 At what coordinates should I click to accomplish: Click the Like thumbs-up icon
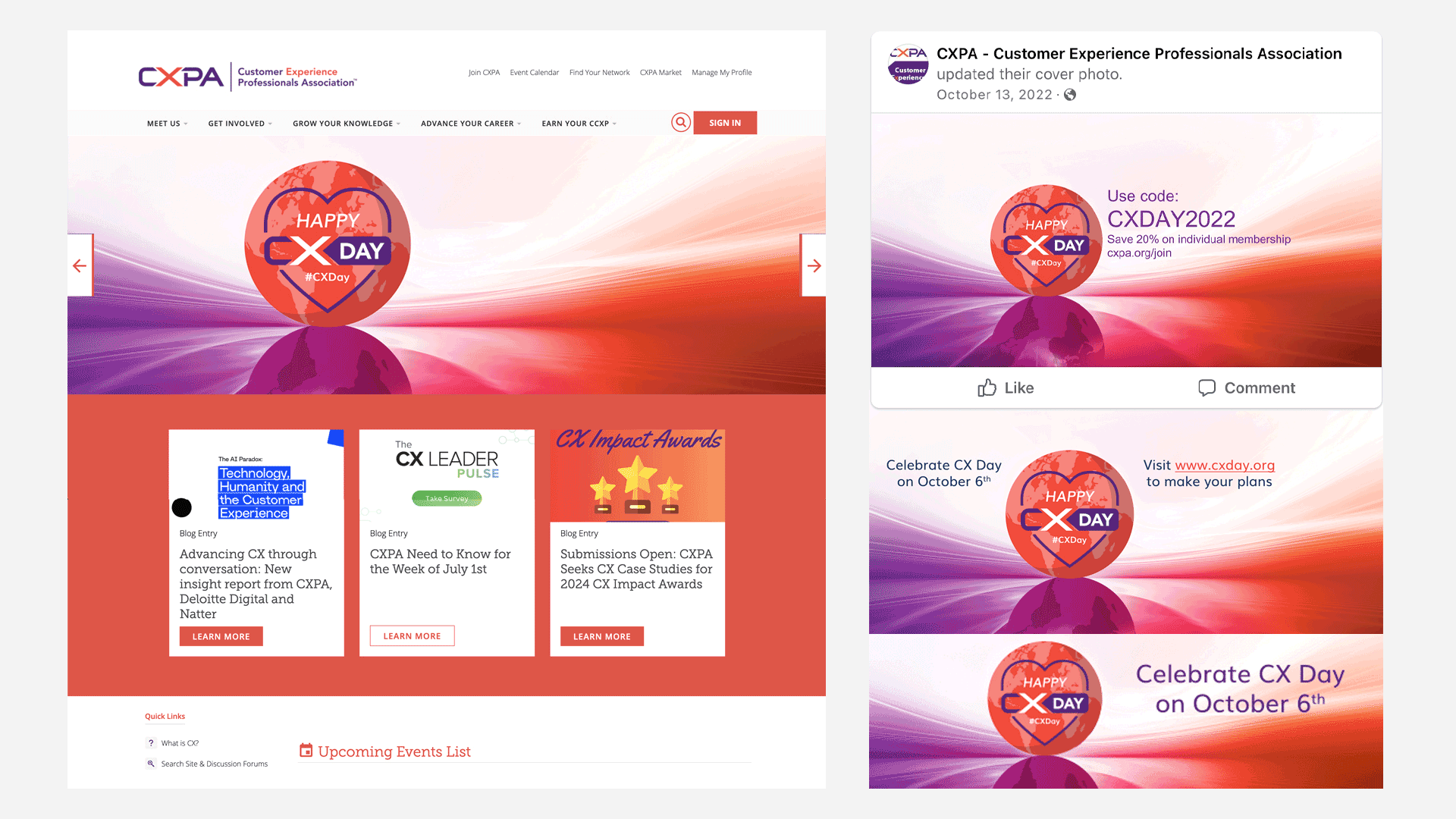pos(987,388)
